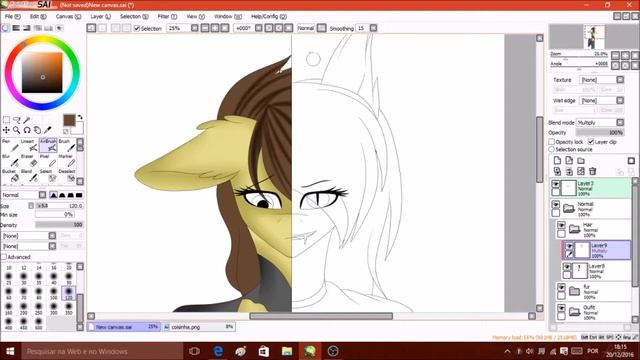Enable the Opacity lock checkbox
Screen dimensions: 640x360
pos(551,142)
